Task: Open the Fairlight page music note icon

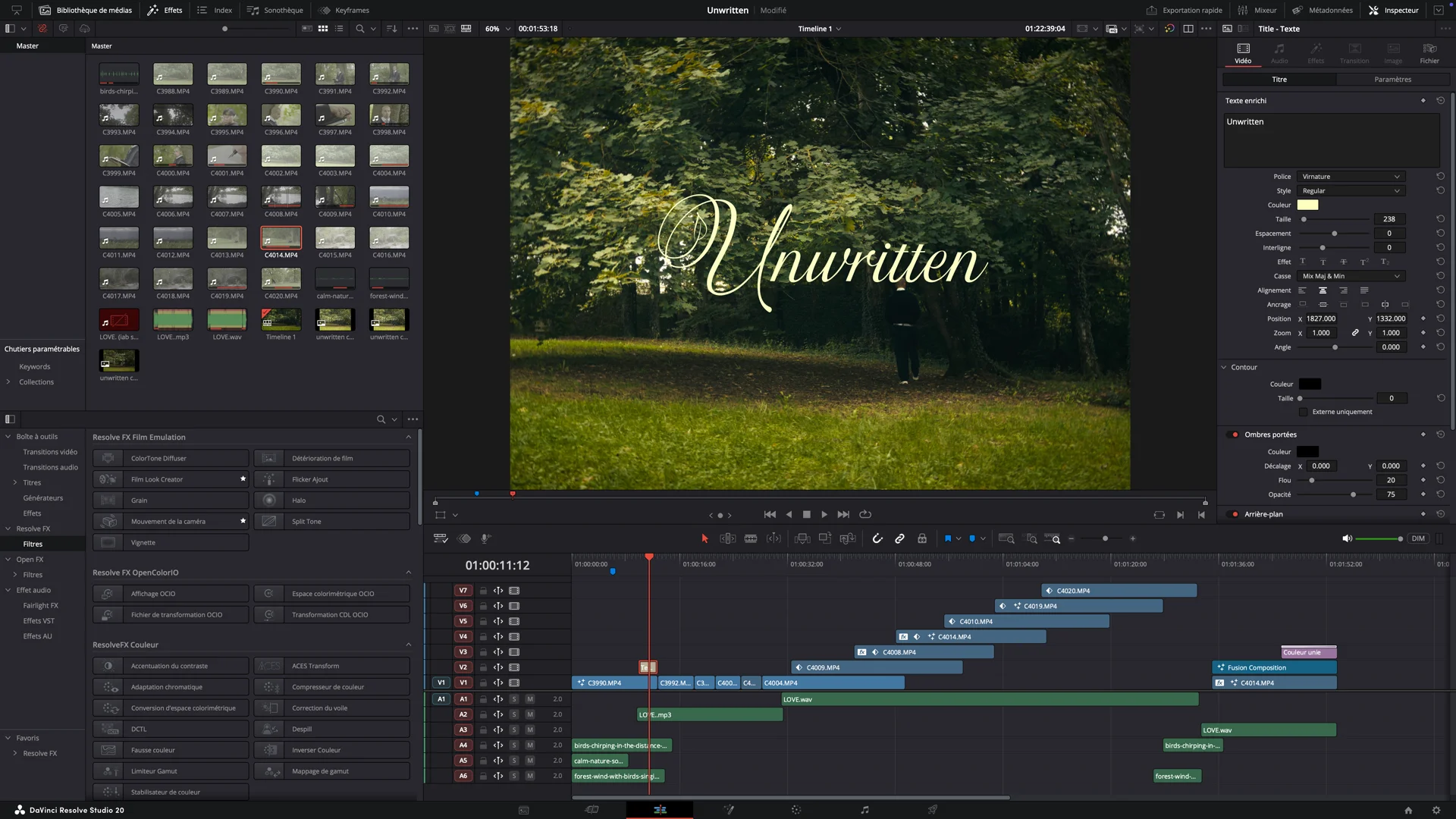Action: (864, 810)
